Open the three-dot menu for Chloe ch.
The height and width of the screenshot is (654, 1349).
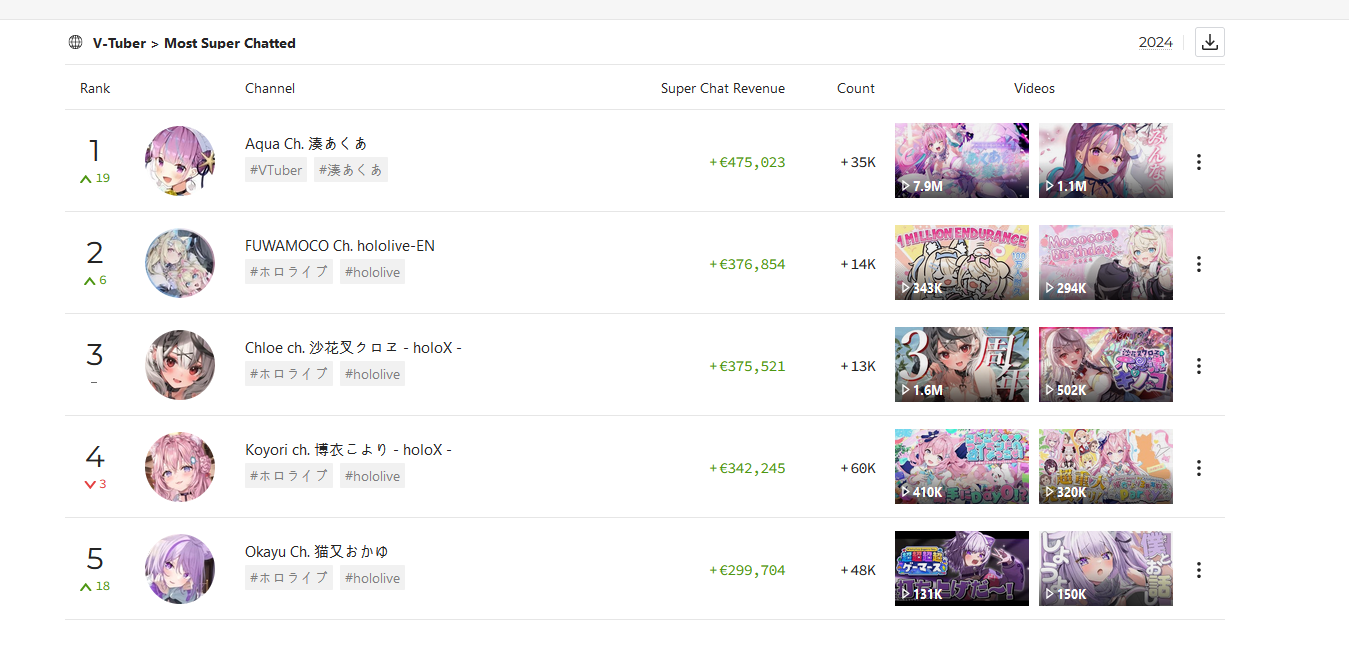1198,366
